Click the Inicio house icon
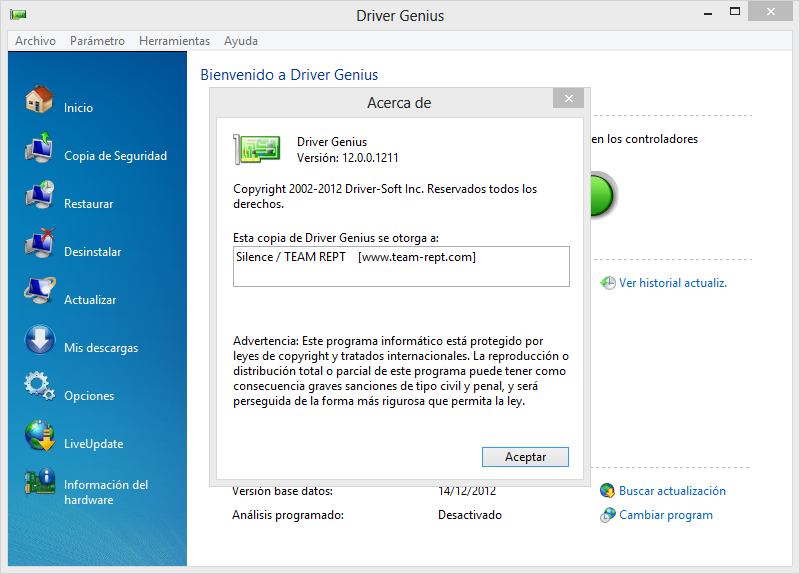Screen dimensions: 800x574 point(39,99)
